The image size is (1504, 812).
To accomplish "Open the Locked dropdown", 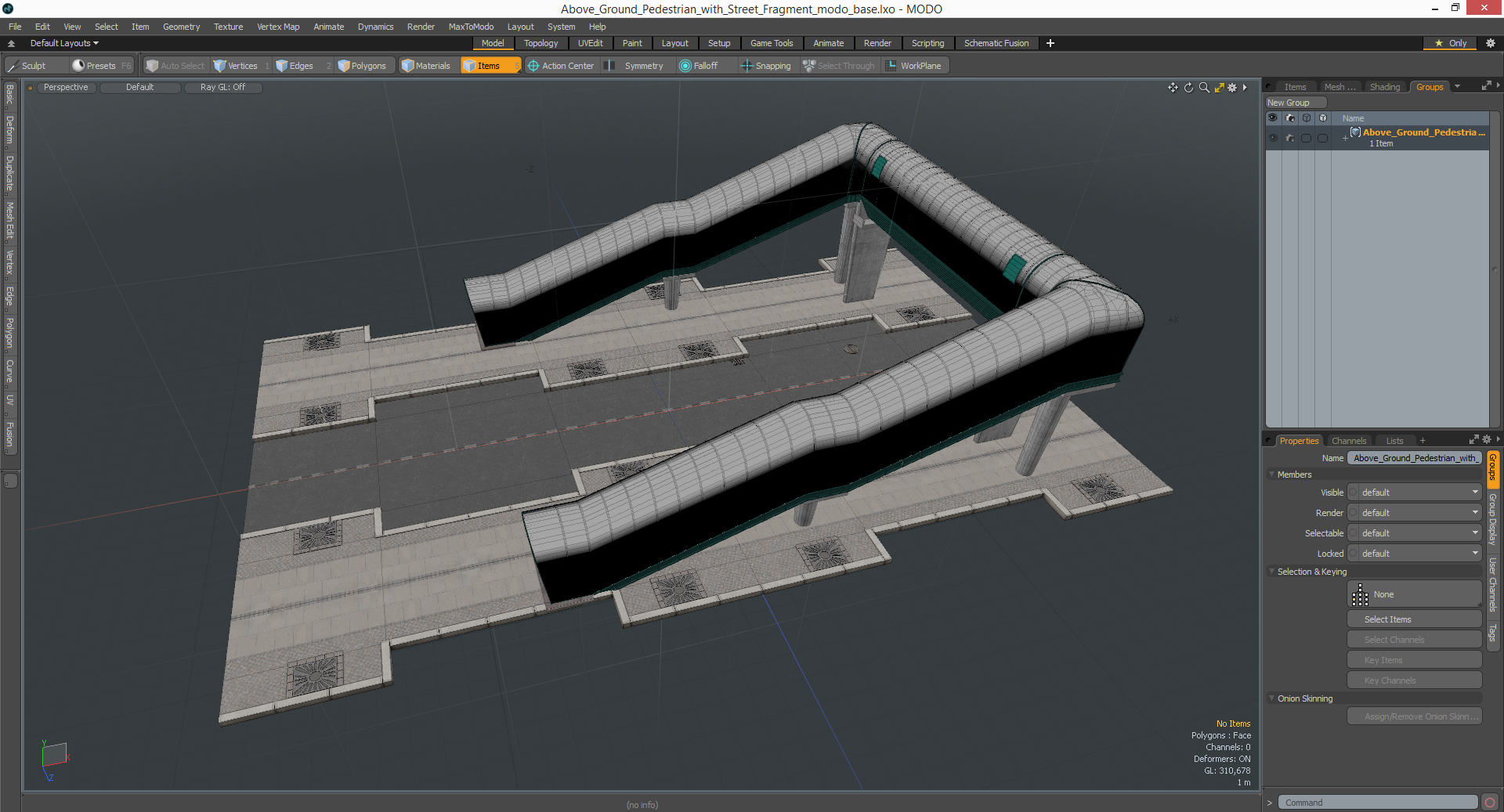I will click(1419, 554).
